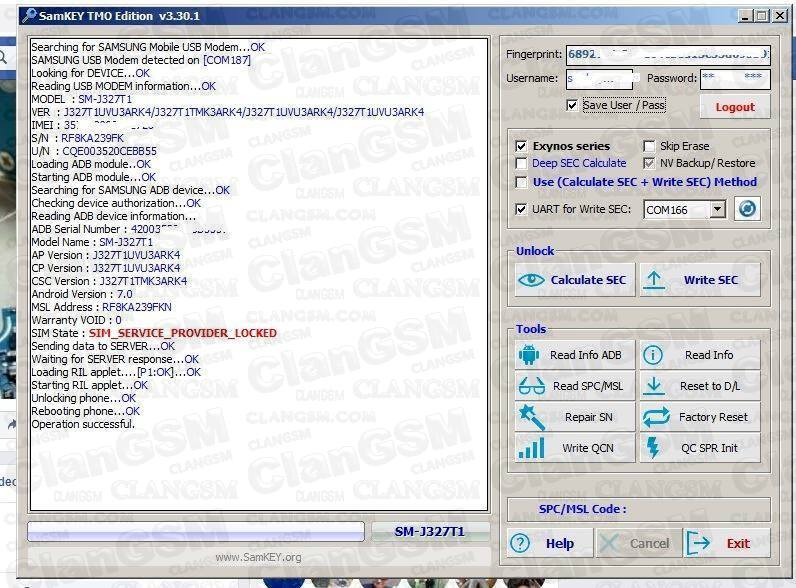
Task: Click the Password input field
Action: [x=735, y=79]
